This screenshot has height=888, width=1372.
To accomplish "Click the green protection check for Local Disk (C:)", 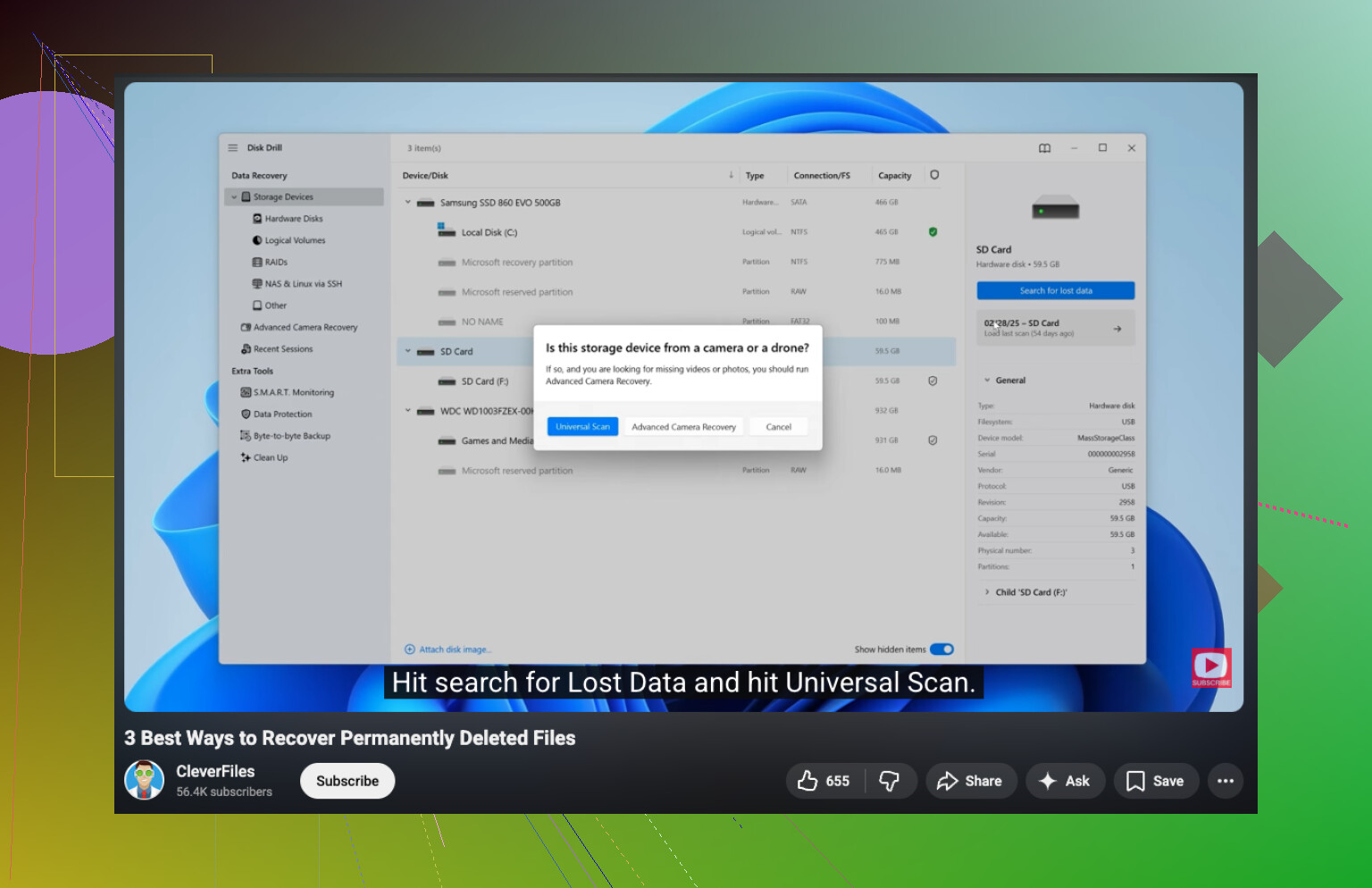I will [933, 232].
